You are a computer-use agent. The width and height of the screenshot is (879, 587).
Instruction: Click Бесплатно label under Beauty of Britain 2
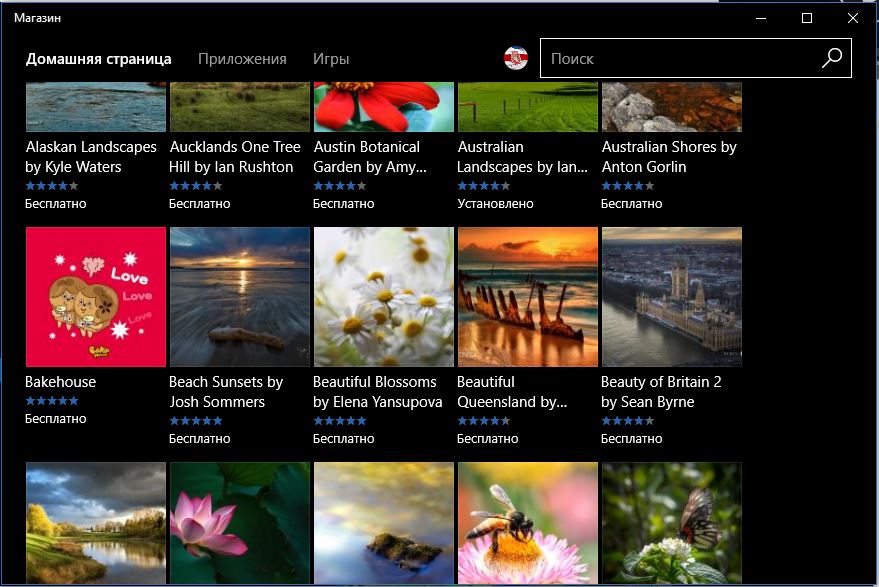click(632, 439)
